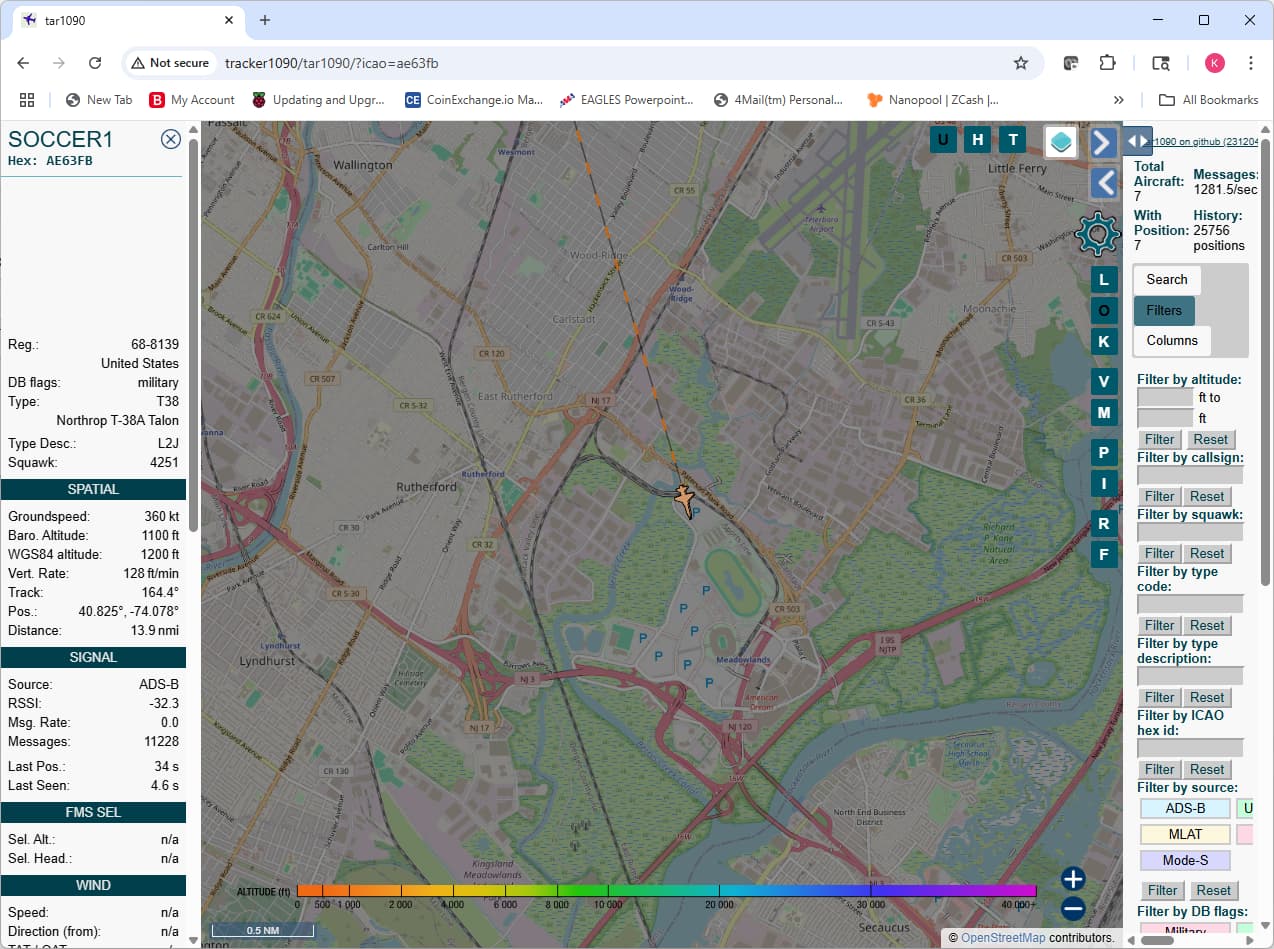The width and height of the screenshot is (1274, 949).
Task: Toggle the L map button
Action: [x=1104, y=280]
